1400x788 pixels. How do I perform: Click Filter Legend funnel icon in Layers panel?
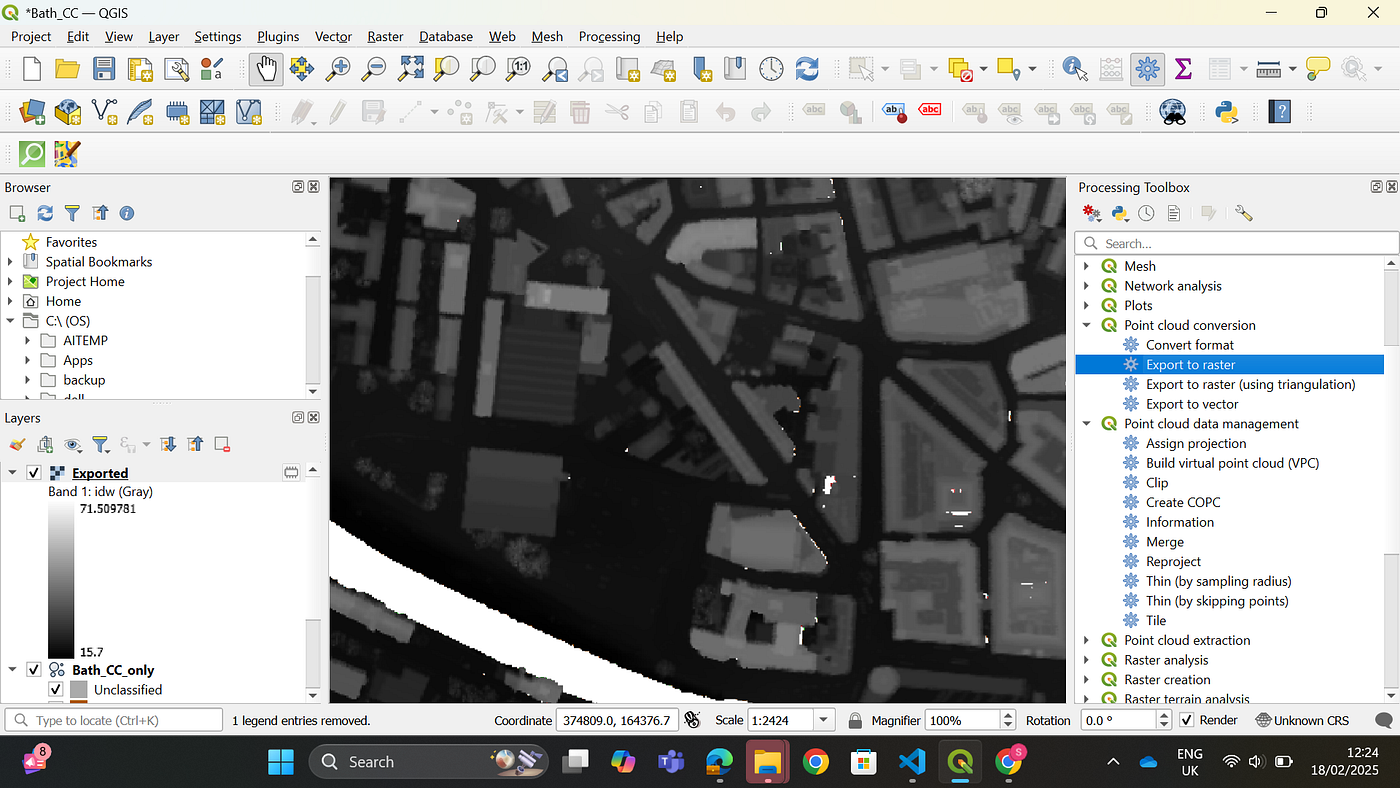[x=100, y=444]
